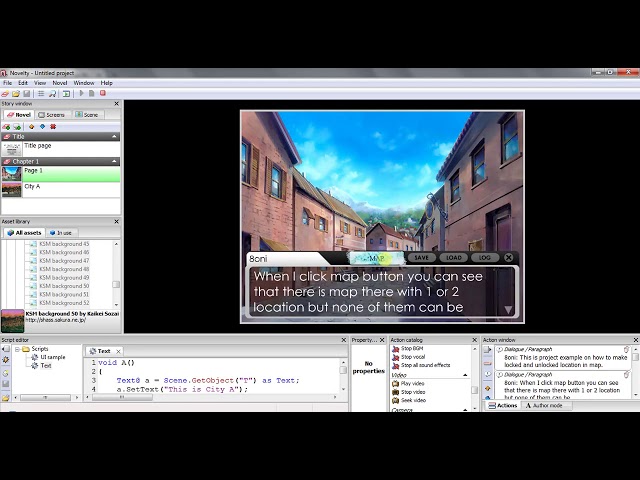
Task: Open the UI sample script
Action: pos(53,357)
